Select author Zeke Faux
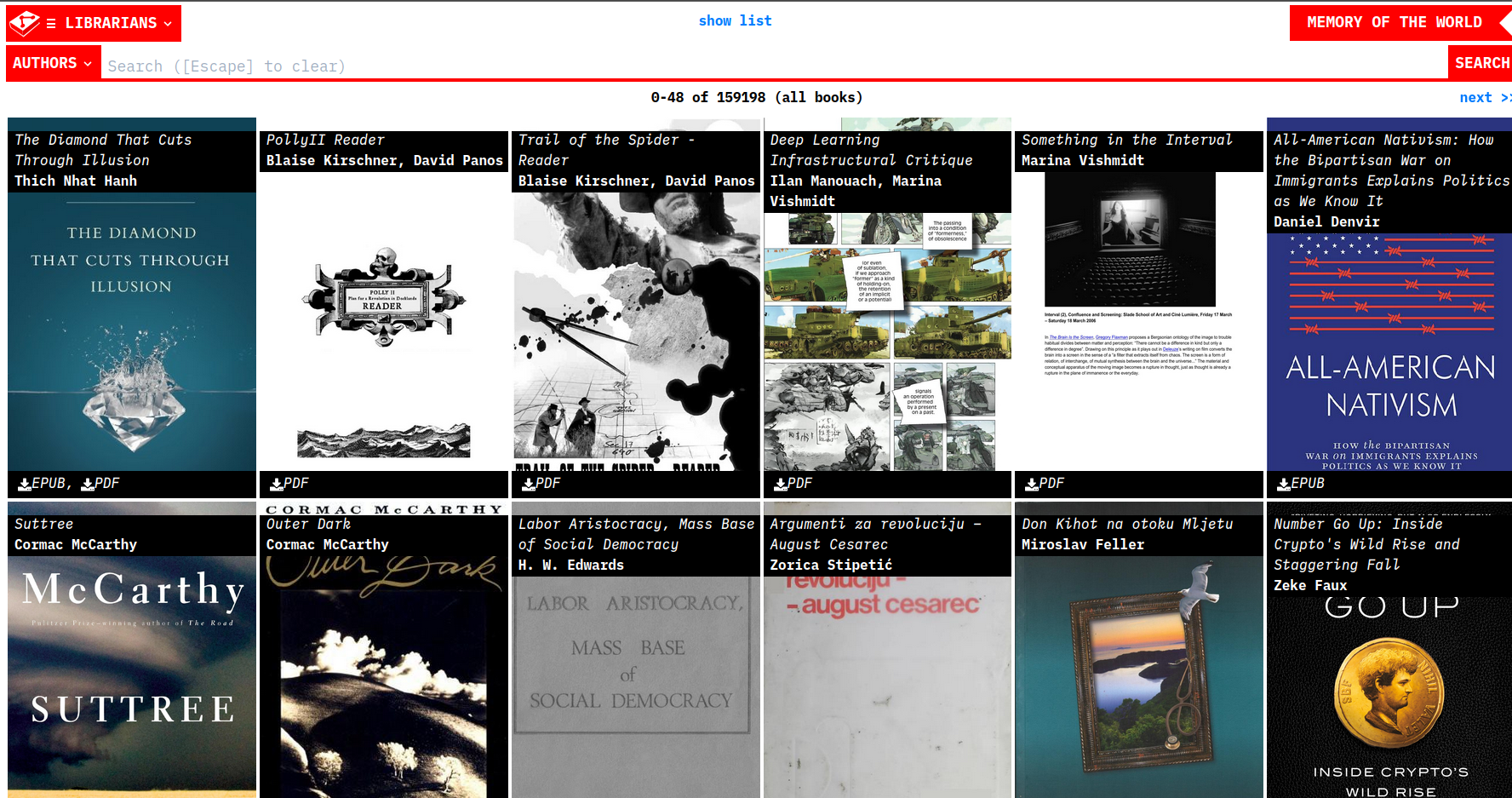This screenshot has height=798, width=1512. point(1310,585)
